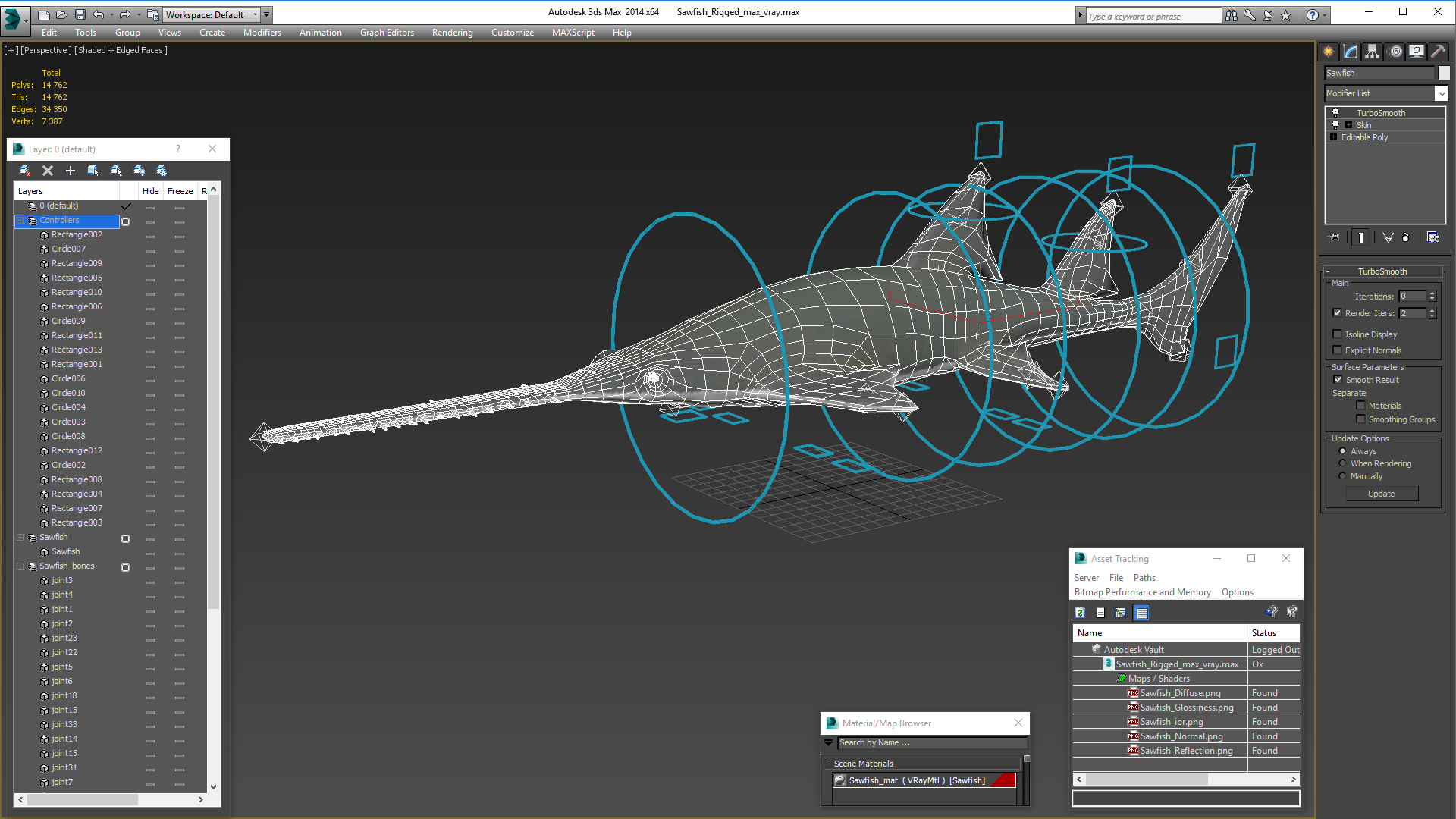Image resolution: width=1456 pixels, height=819 pixels.
Task: Open the Rendering menu
Action: (452, 33)
